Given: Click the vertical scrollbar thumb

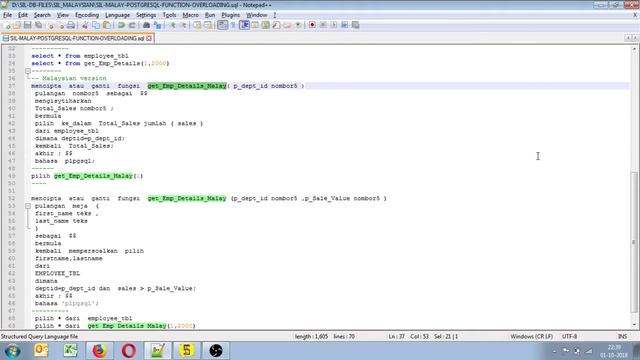Looking at the screenshot, I should pyautogui.click(x=634, y=242).
